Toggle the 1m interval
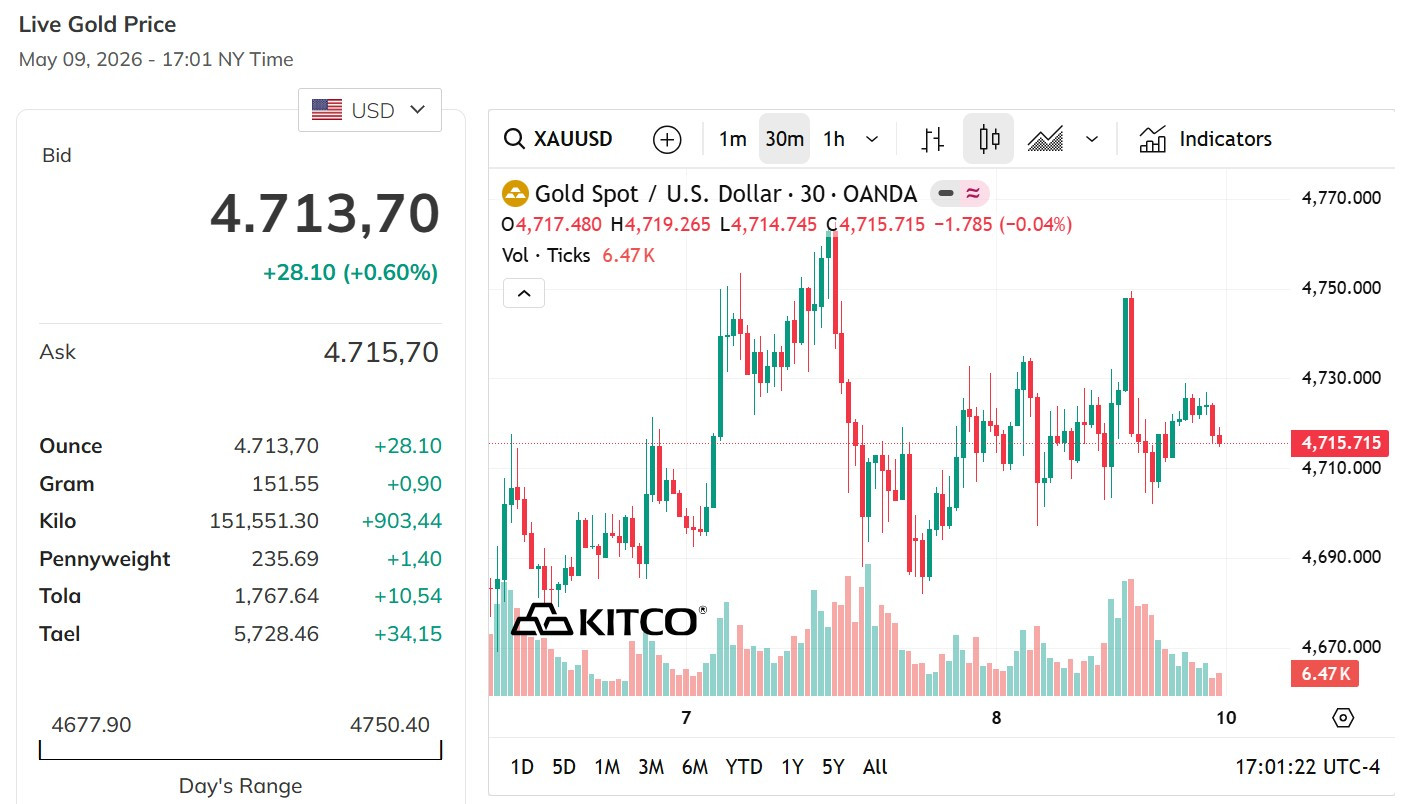The width and height of the screenshot is (1411, 804). [733, 139]
